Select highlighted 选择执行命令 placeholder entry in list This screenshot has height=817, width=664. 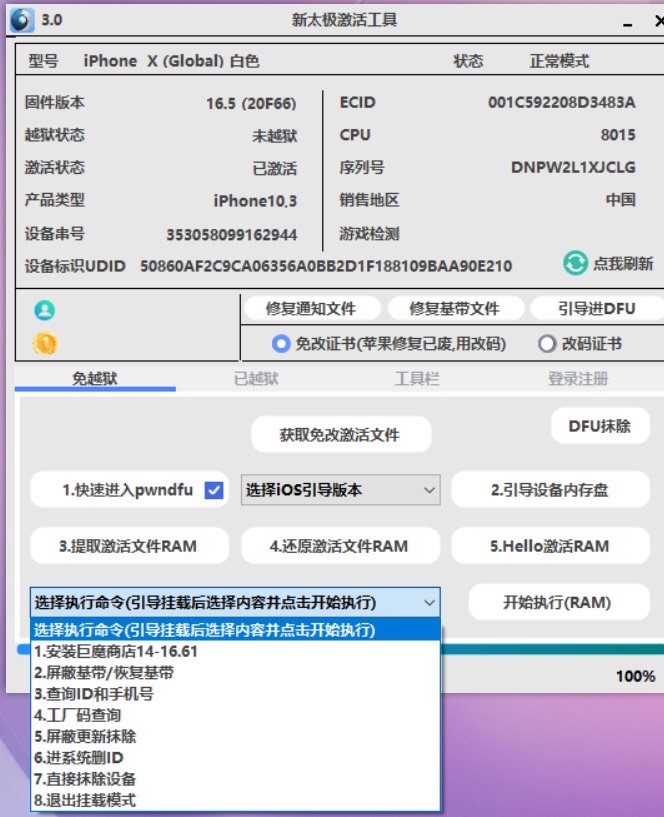click(236, 630)
